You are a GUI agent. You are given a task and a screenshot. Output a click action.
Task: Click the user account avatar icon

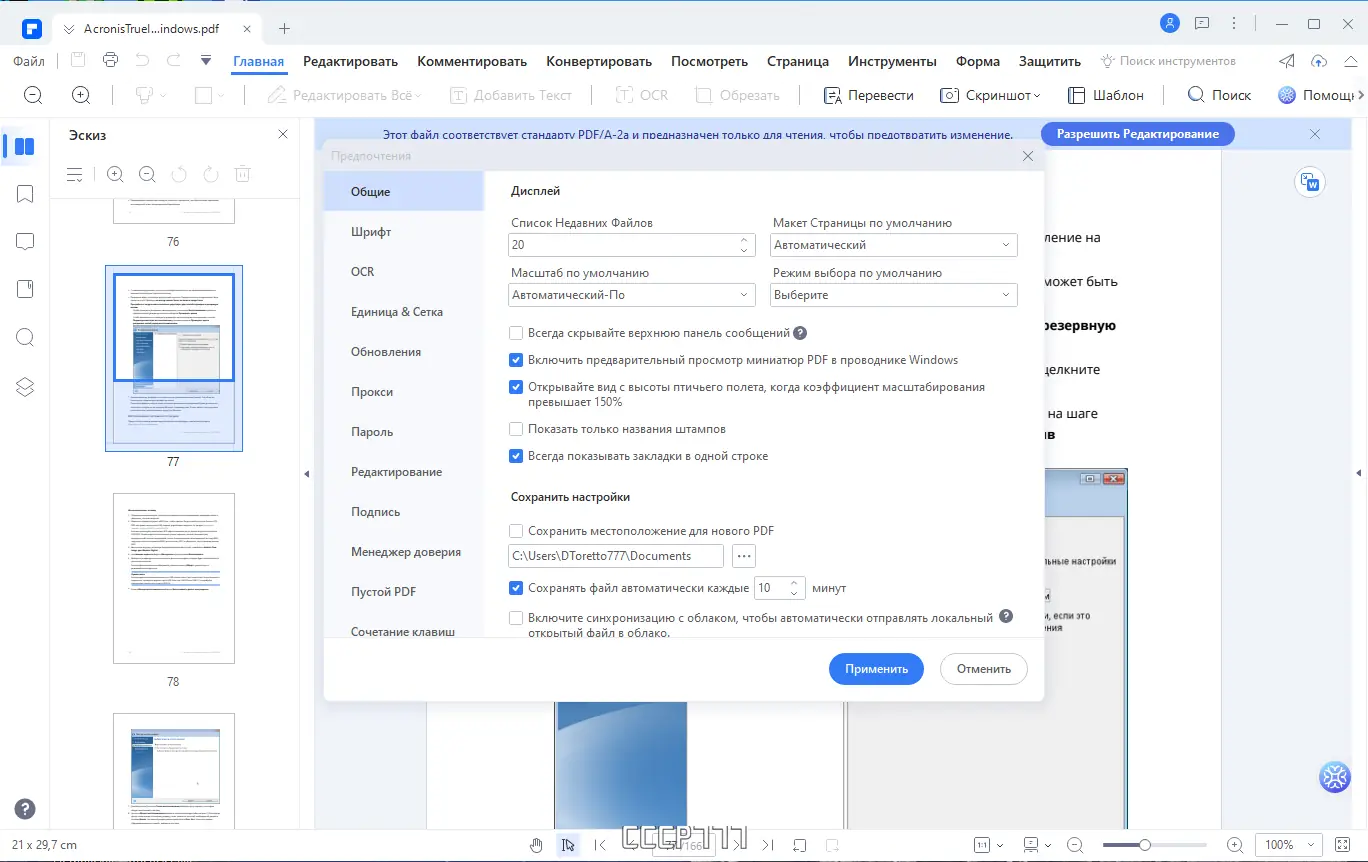tap(1169, 23)
